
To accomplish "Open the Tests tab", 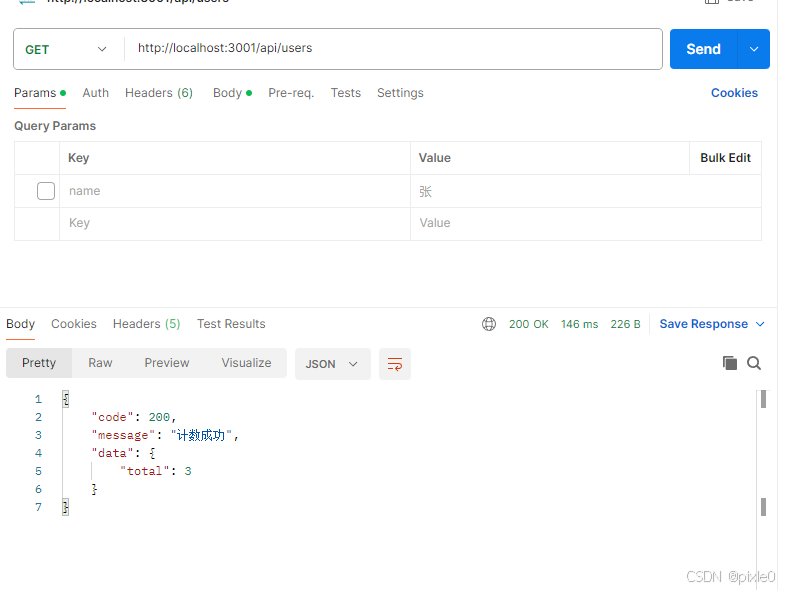I will pos(345,93).
